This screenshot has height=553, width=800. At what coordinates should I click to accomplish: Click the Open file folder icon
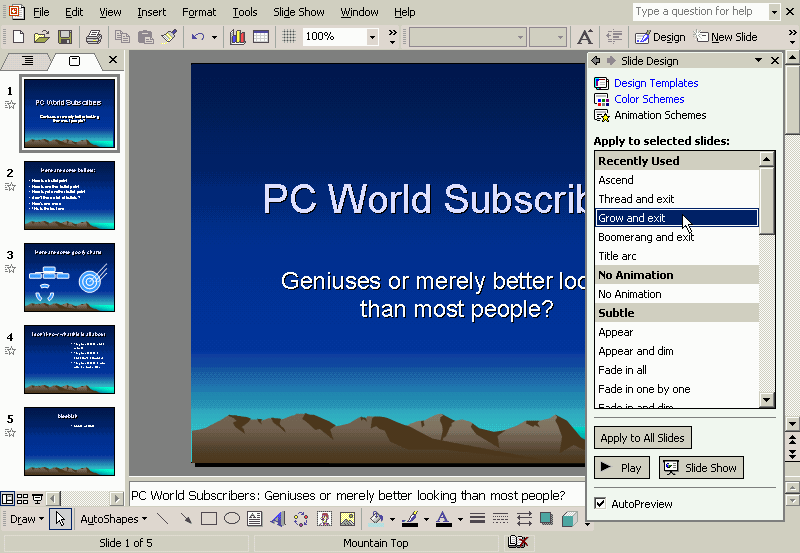point(42,37)
